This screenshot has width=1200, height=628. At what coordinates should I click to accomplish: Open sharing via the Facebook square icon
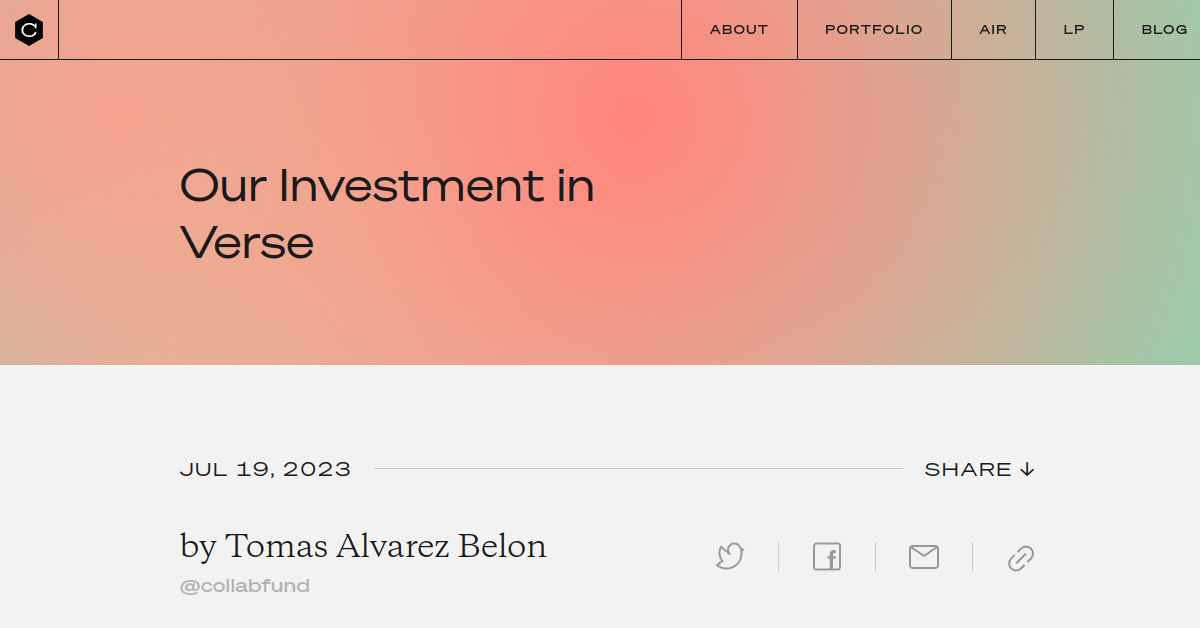click(827, 557)
